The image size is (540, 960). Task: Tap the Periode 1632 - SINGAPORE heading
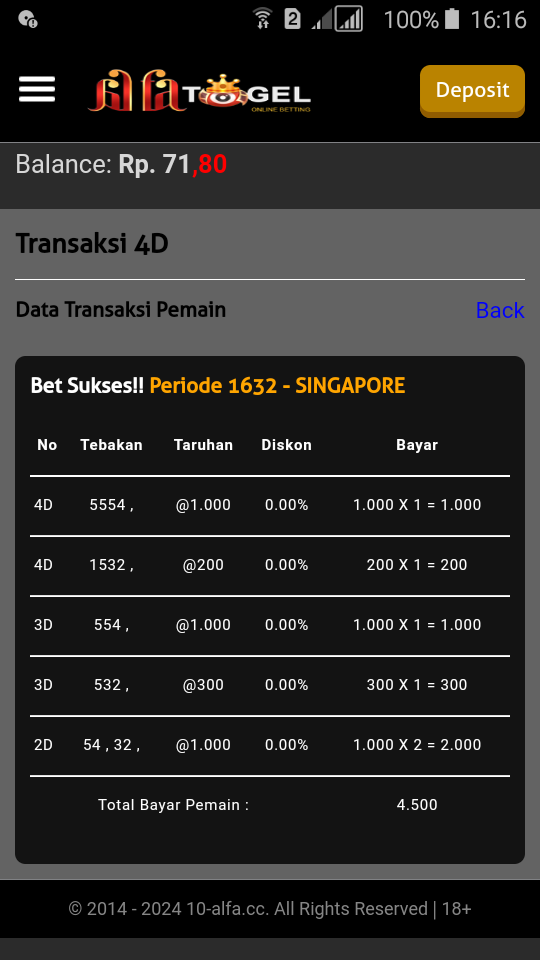coord(277,386)
